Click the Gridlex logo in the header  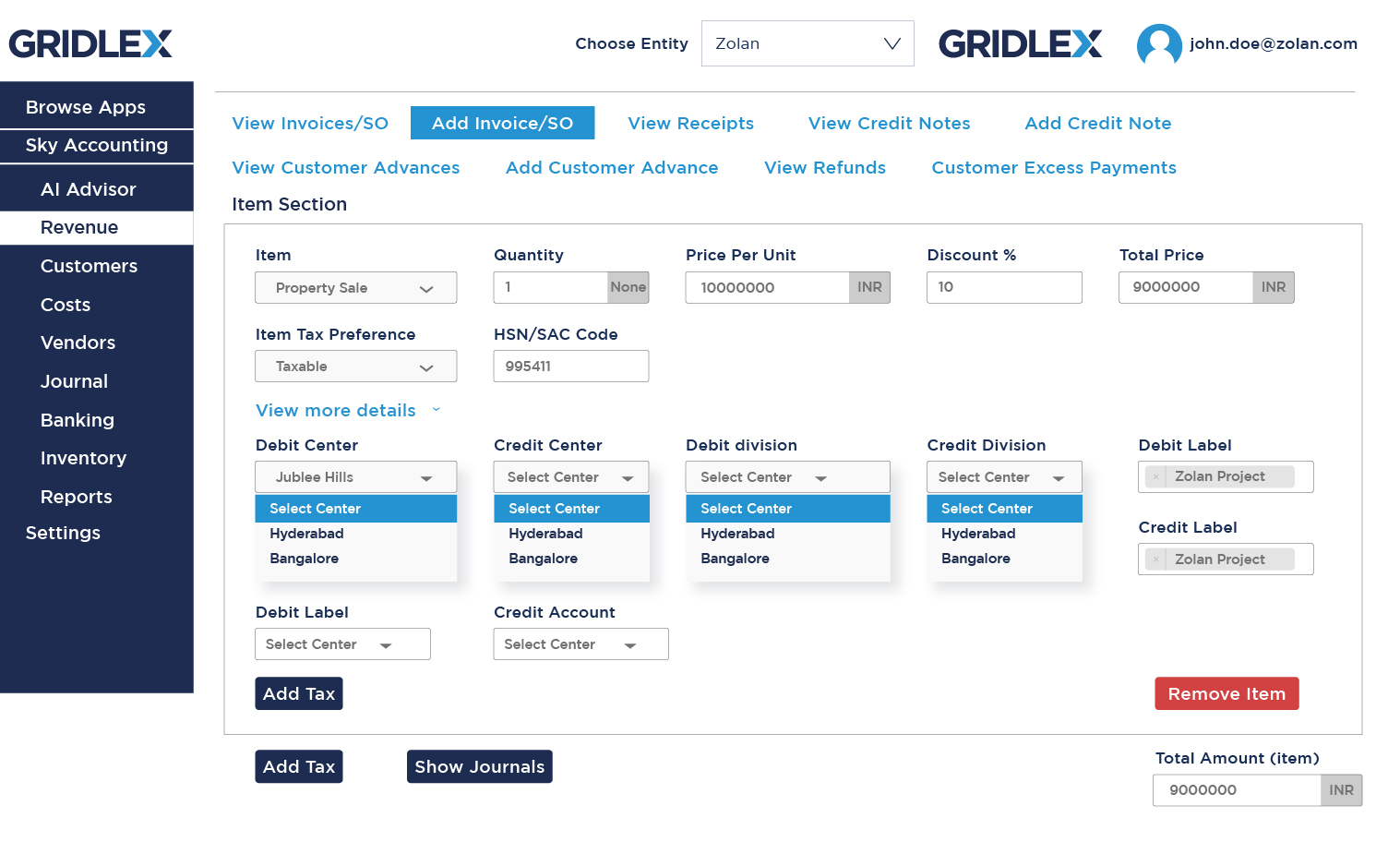click(x=1020, y=43)
